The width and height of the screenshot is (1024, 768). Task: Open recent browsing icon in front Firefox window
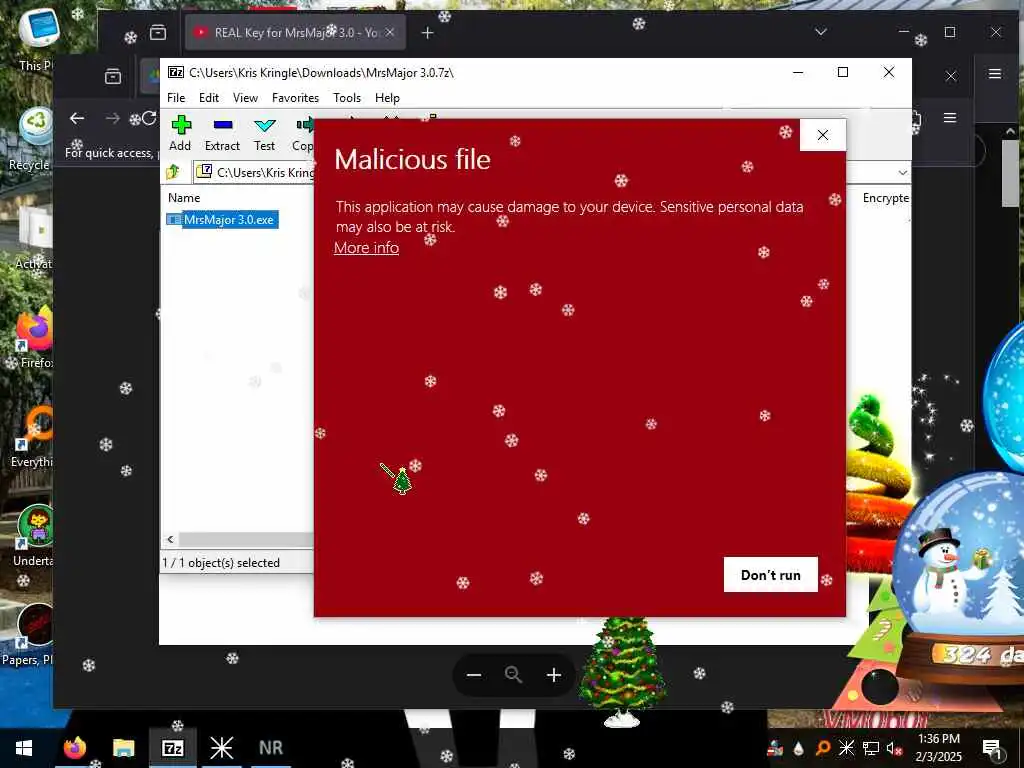coord(113,76)
